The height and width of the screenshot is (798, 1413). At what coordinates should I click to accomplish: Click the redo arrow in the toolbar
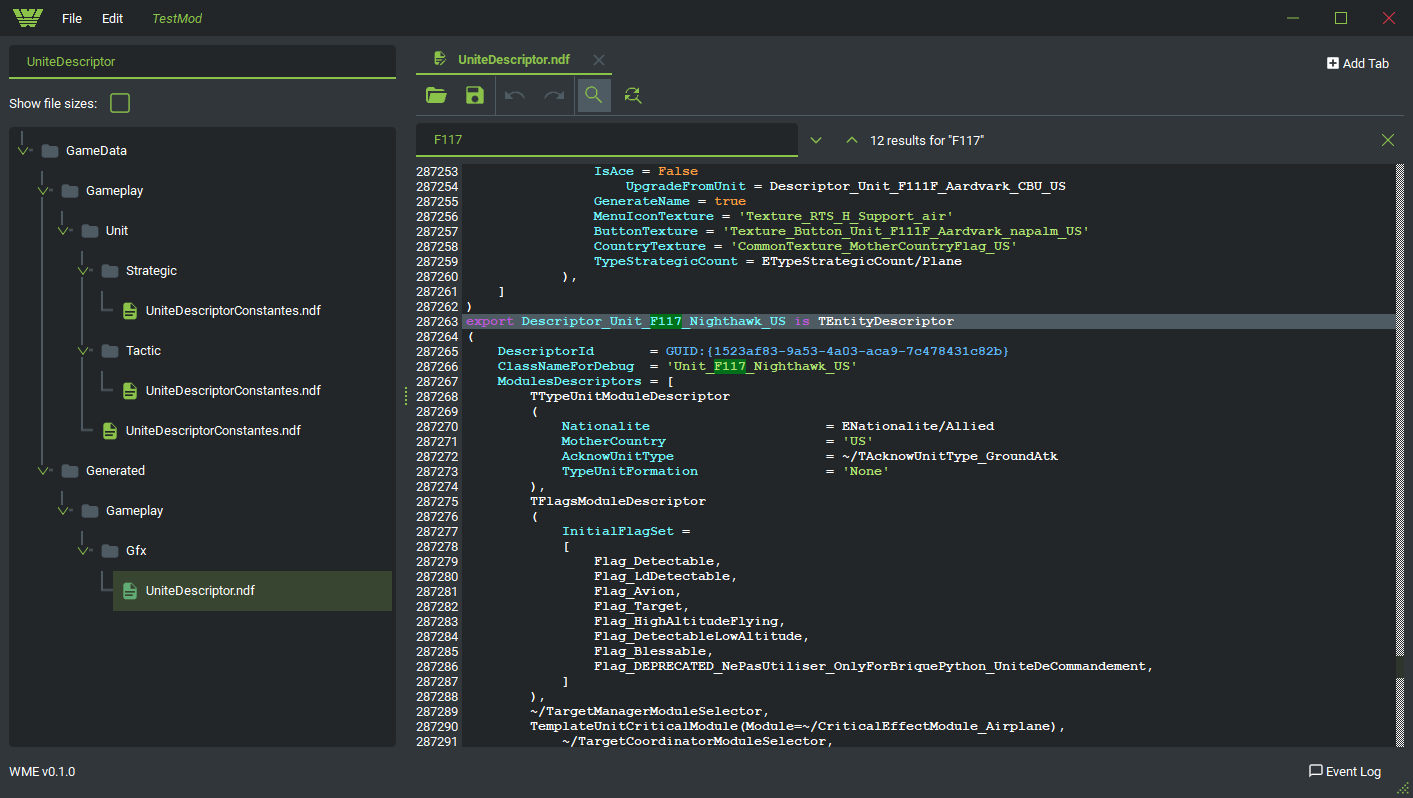(554, 95)
